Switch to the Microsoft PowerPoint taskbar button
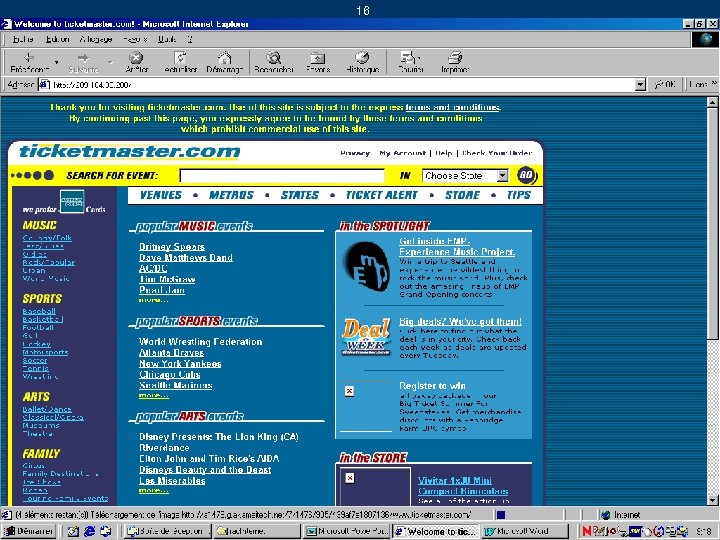720x540 pixels. [347, 531]
